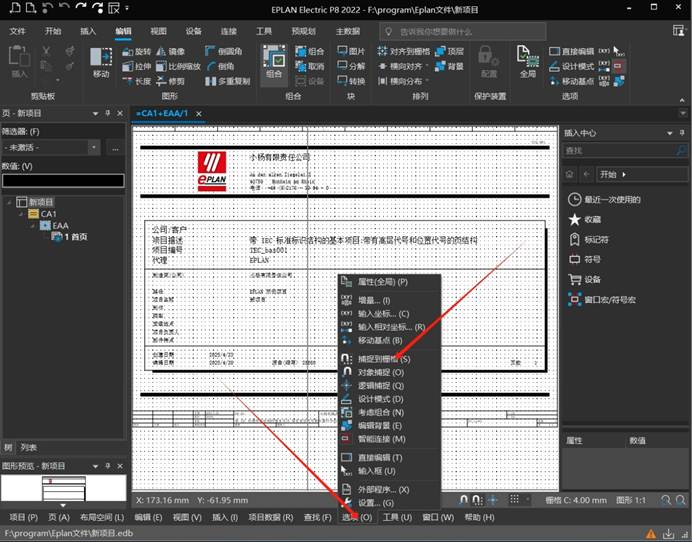Toggle 设计模式 in the ribbon 选项 group
692x542 pixels.
[x=572, y=67]
